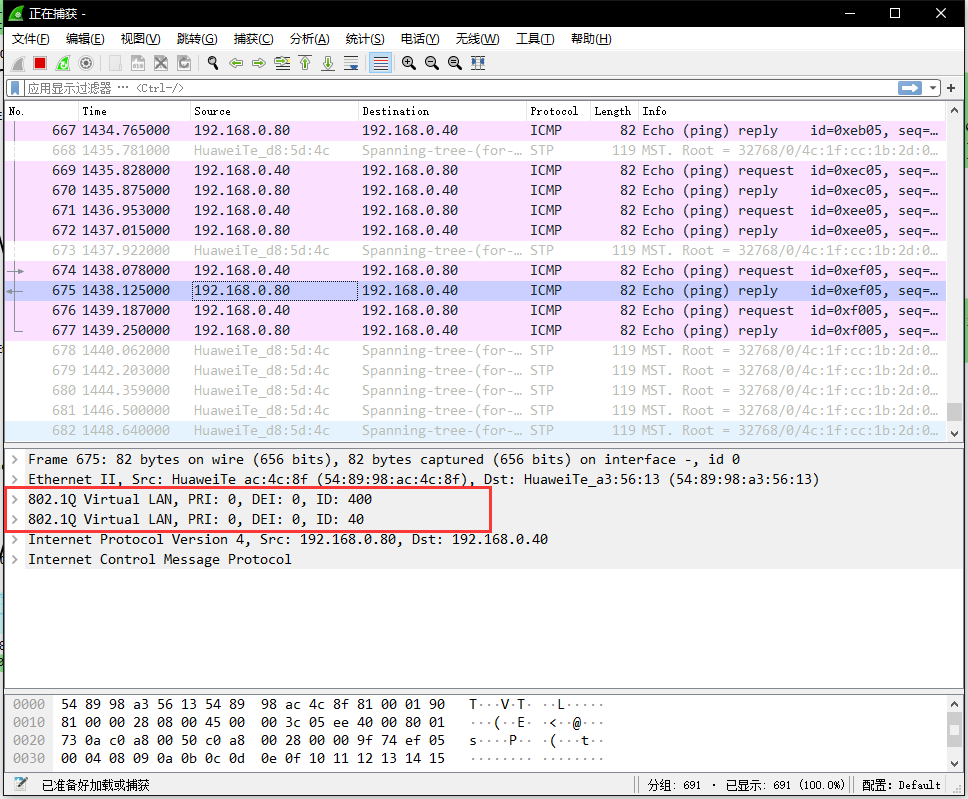The image size is (968, 799).
Task: Open find packet magnifier tool
Action: coord(213,63)
